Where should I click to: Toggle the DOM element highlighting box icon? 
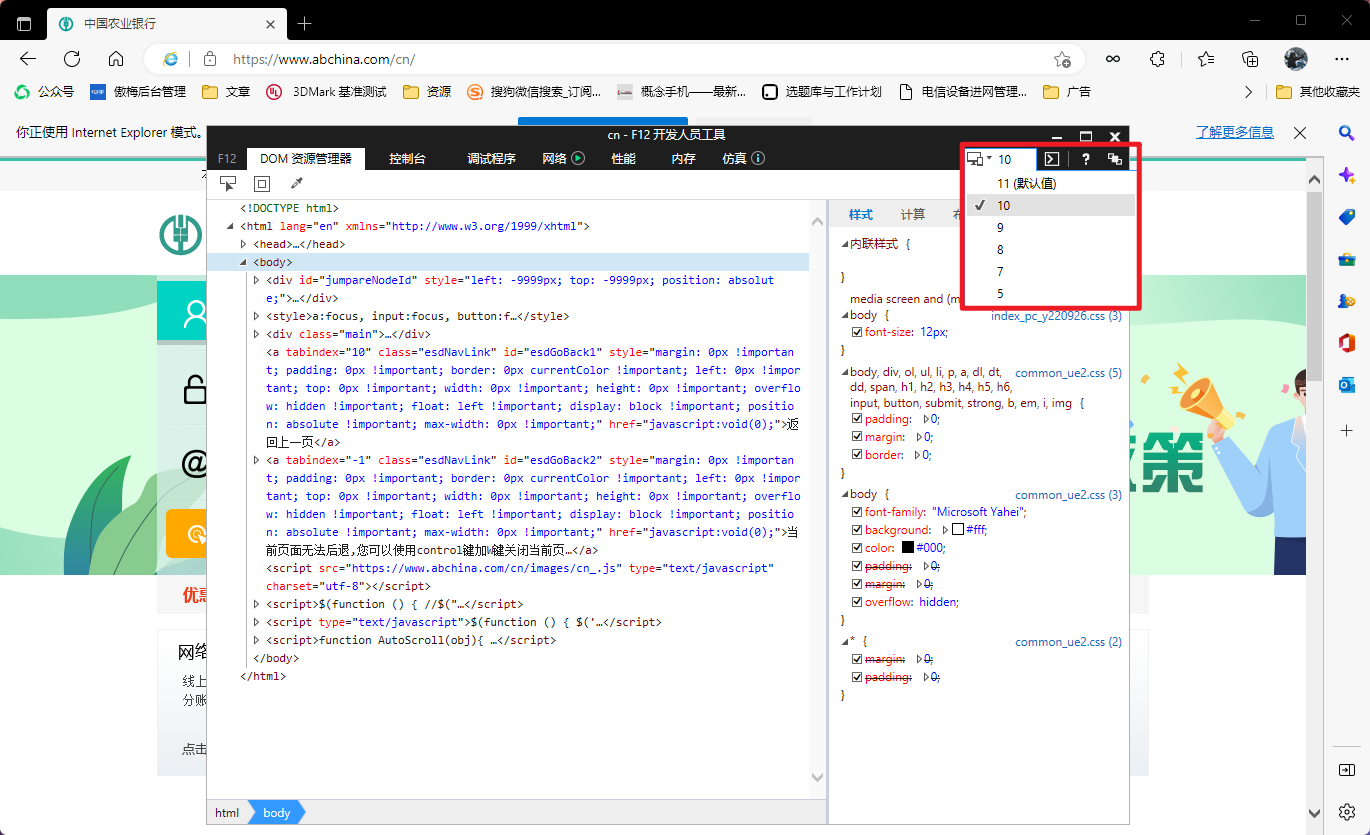point(262,184)
